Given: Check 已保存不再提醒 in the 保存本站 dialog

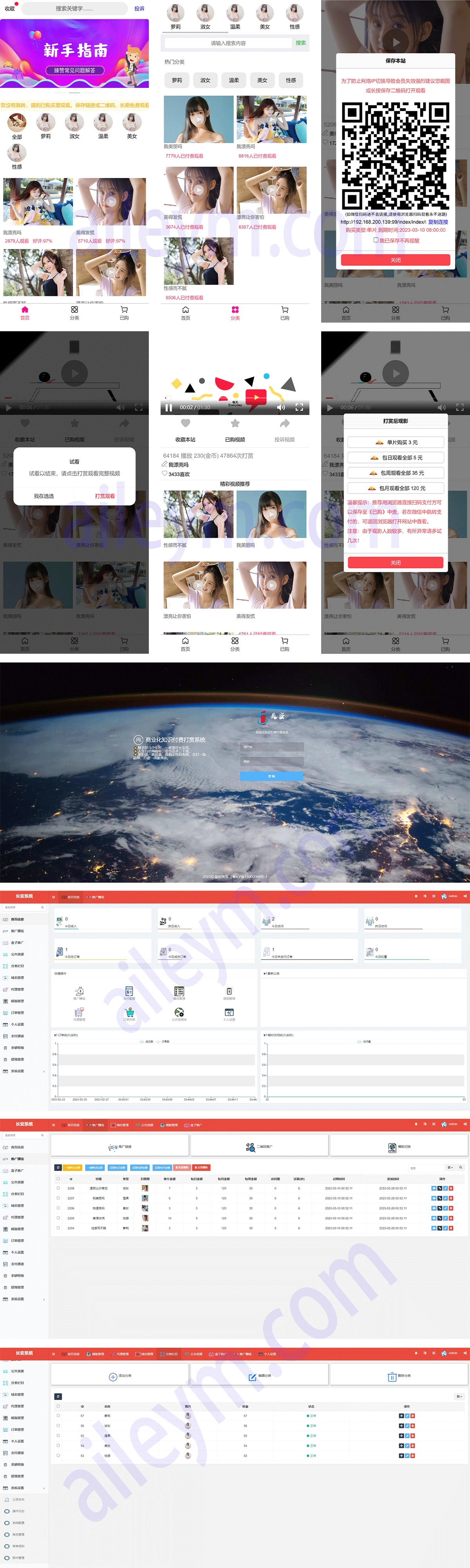Looking at the screenshot, I should click(x=376, y=240).
